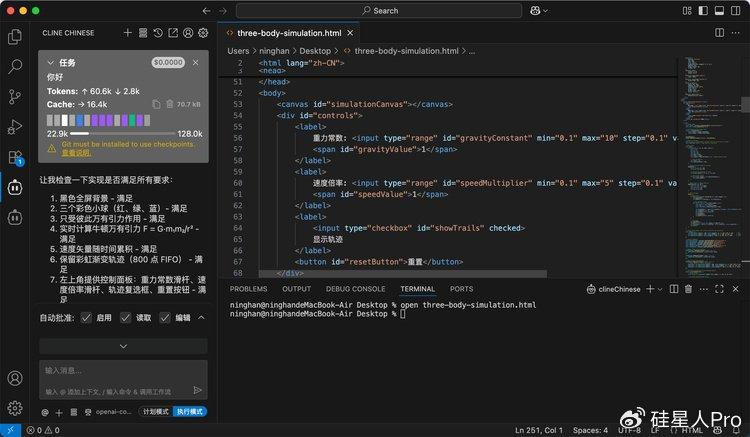Screen dimensions: 750x437
Task: Switch to the PROBLEMS tab
Action: pos(248,289)
